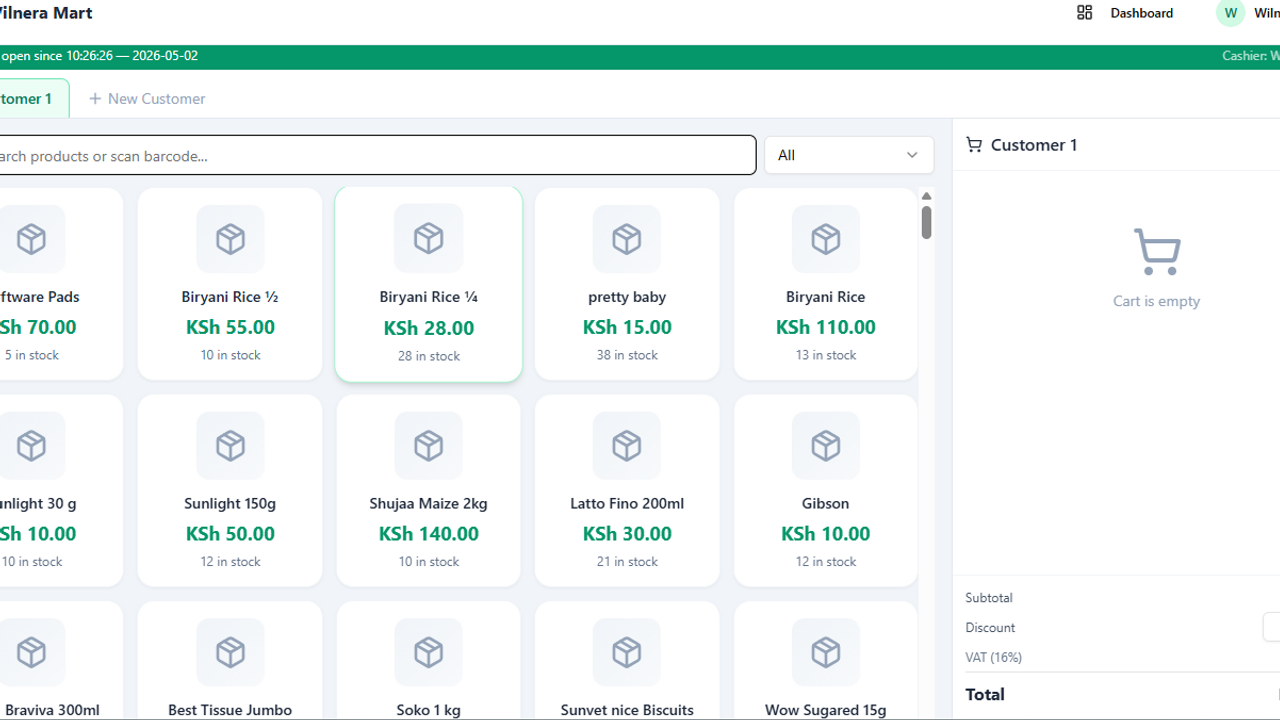
Task: Click the Wow Sugared 15g box icon
Action: click(826, 652)
